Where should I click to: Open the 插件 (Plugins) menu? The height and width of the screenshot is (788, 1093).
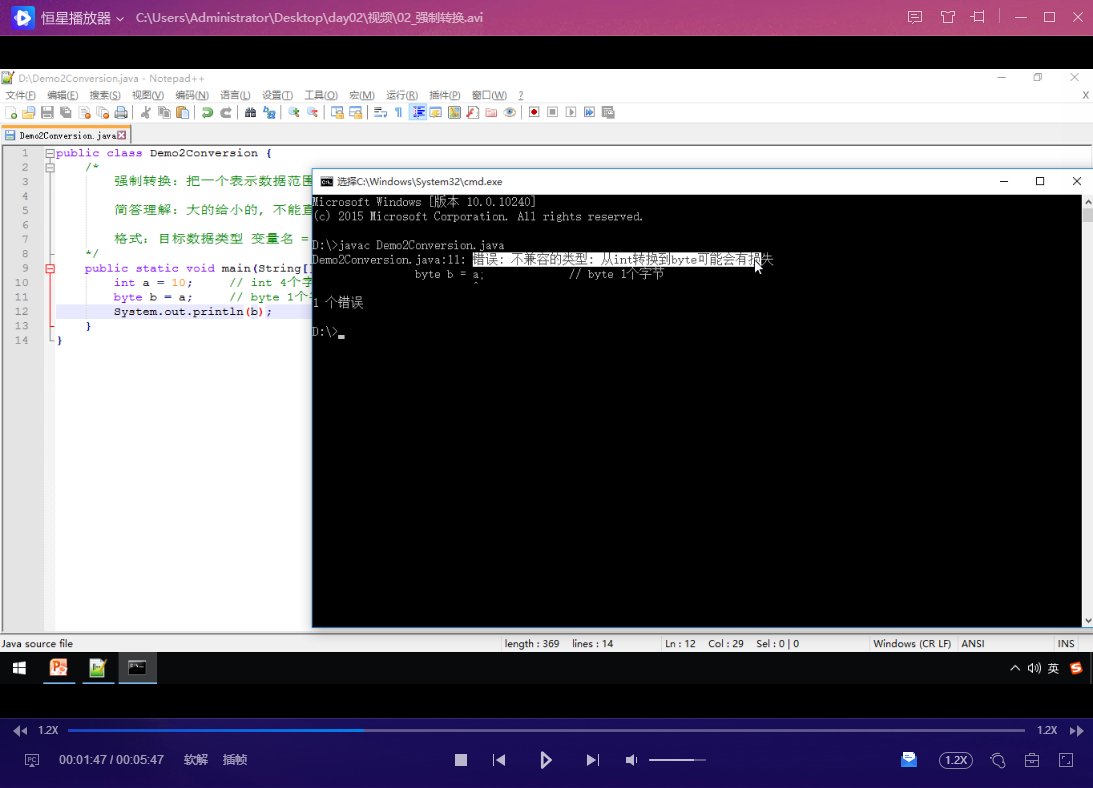point(444,95)
